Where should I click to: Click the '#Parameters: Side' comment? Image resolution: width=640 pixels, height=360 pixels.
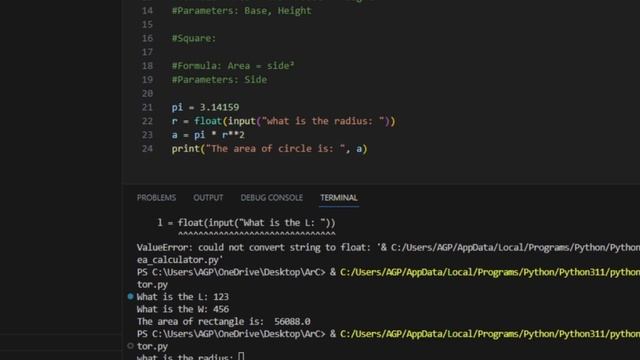pos(220,80)
